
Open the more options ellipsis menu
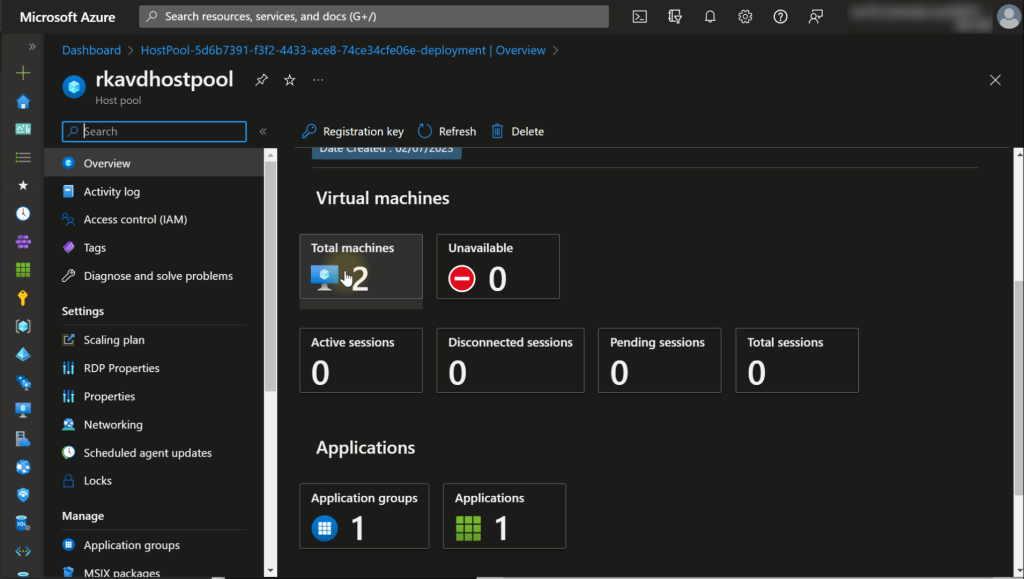click(x=318, y=80)
